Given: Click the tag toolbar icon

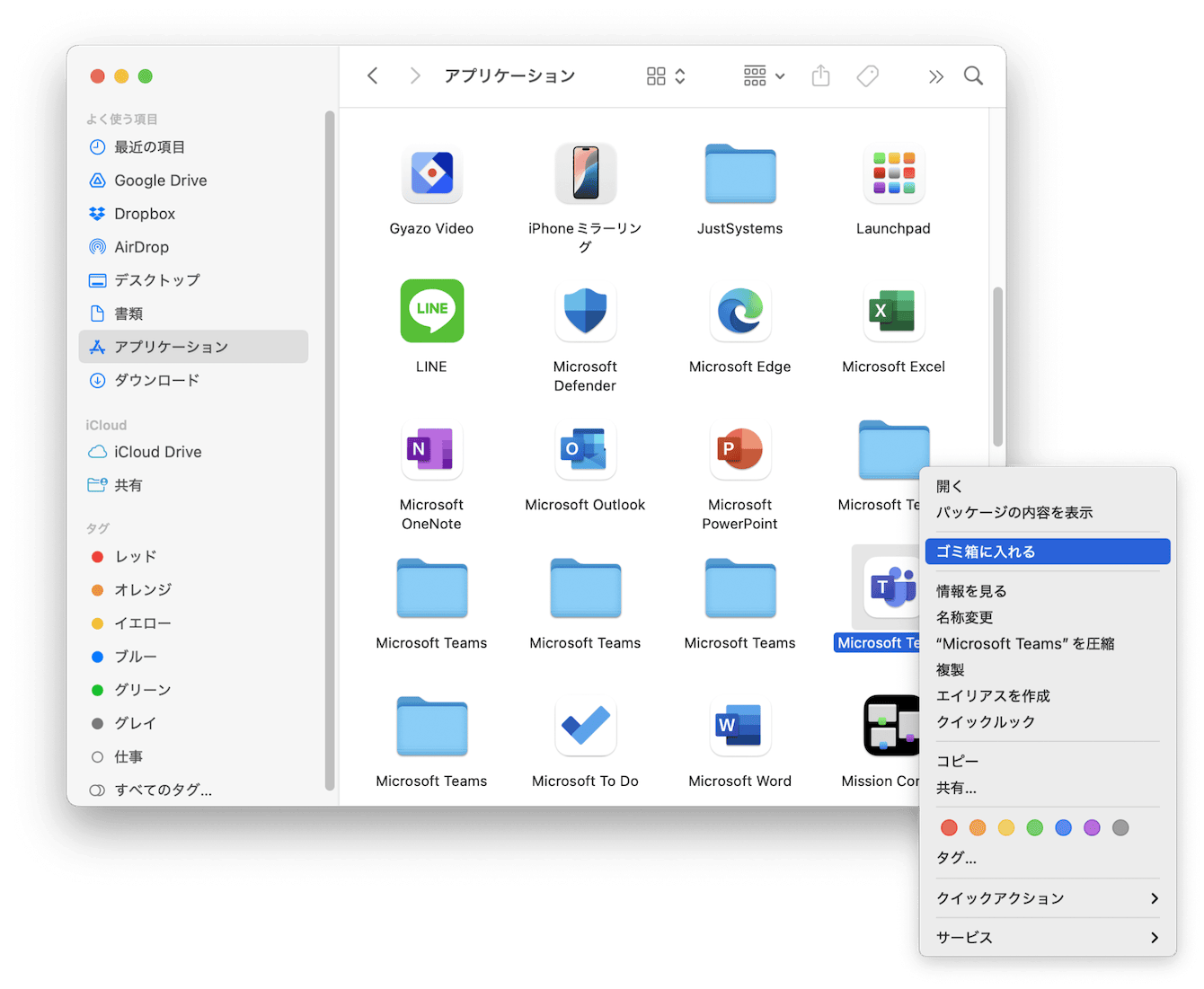Looking at the screenshot, I should point(867,76).
